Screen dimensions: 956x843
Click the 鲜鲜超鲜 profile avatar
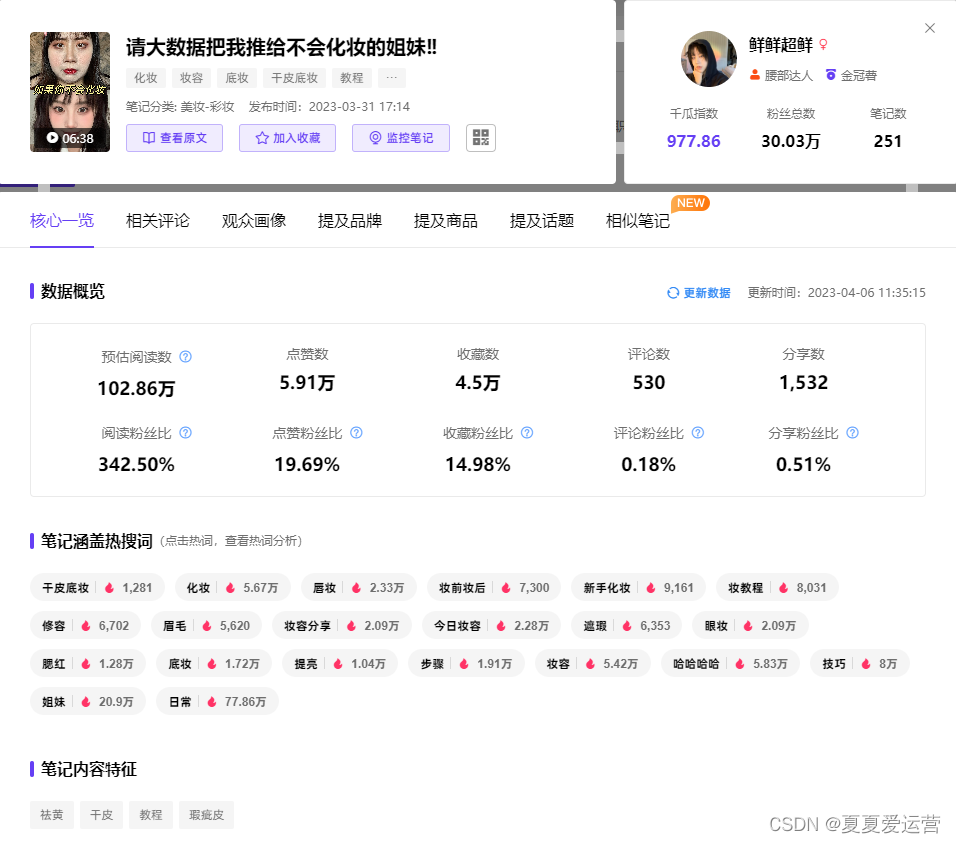[708, 59]
